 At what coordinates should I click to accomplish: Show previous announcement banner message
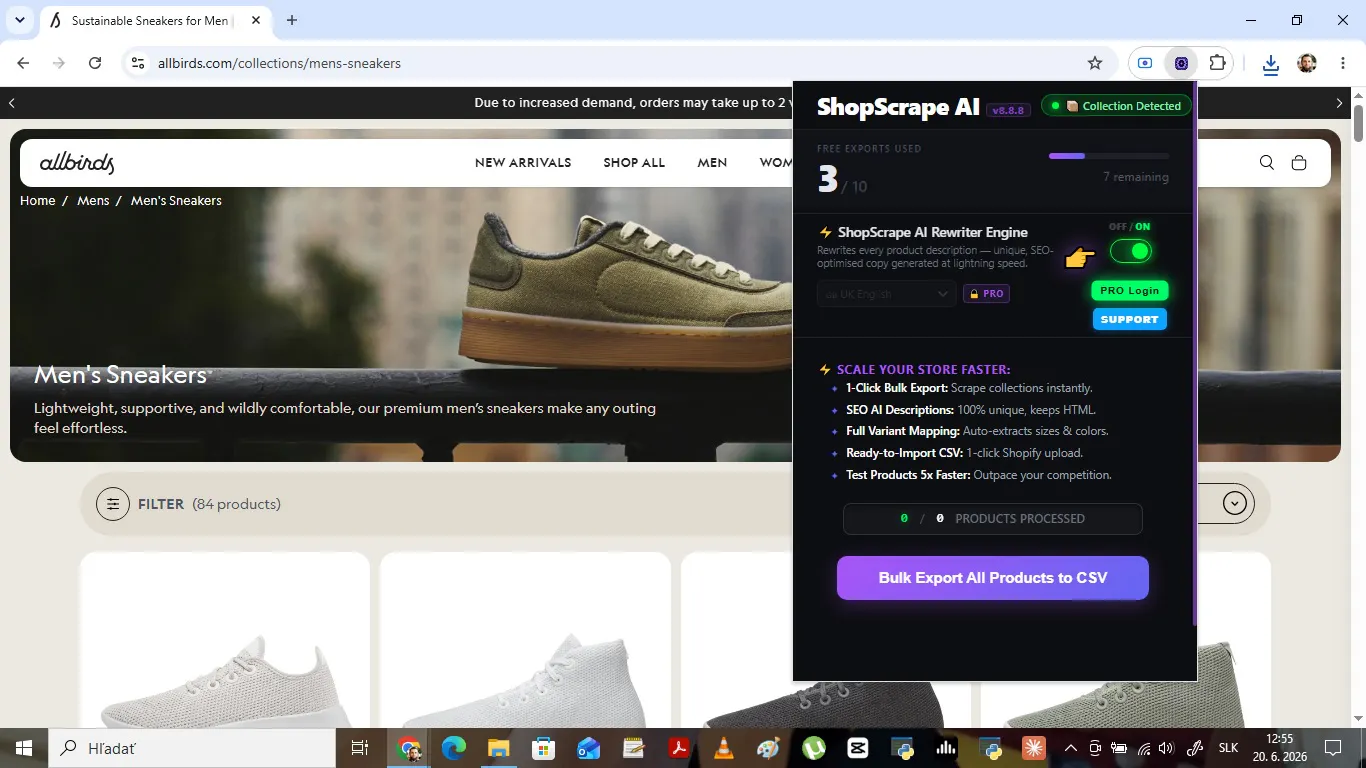click(x=12, y=103)
